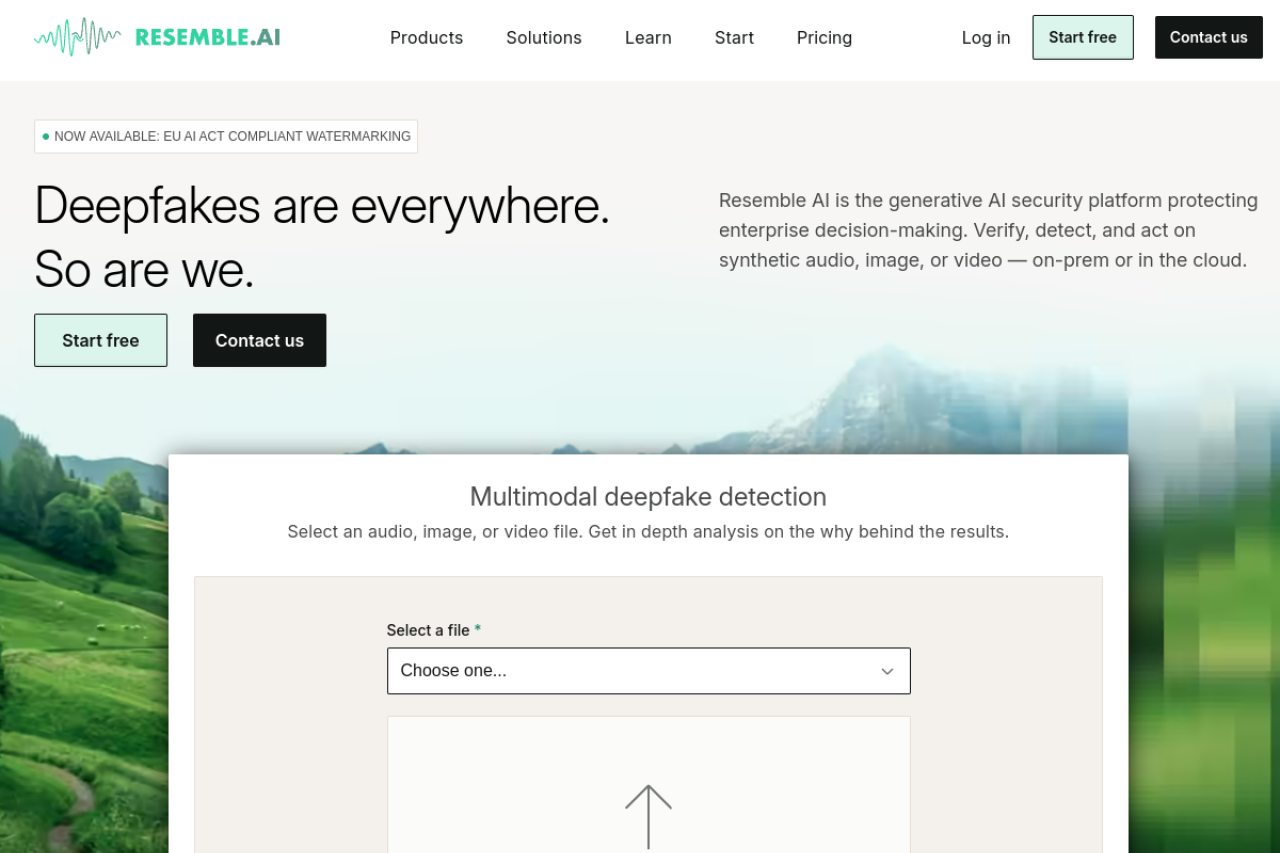Click the Resemble AI description paragraph
Image resolution: width=1280 pixels, height=853 pixels.
[x=988, y=230]
